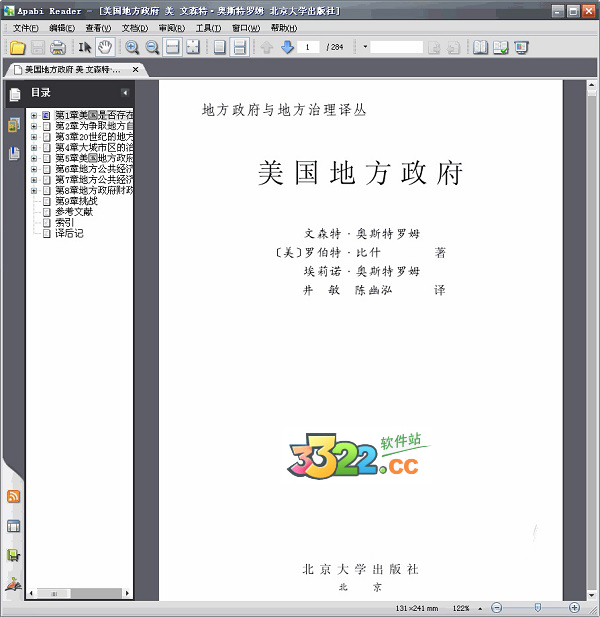Click the book with green check icon
Screen dimensions: 600x617
(501, 47)
